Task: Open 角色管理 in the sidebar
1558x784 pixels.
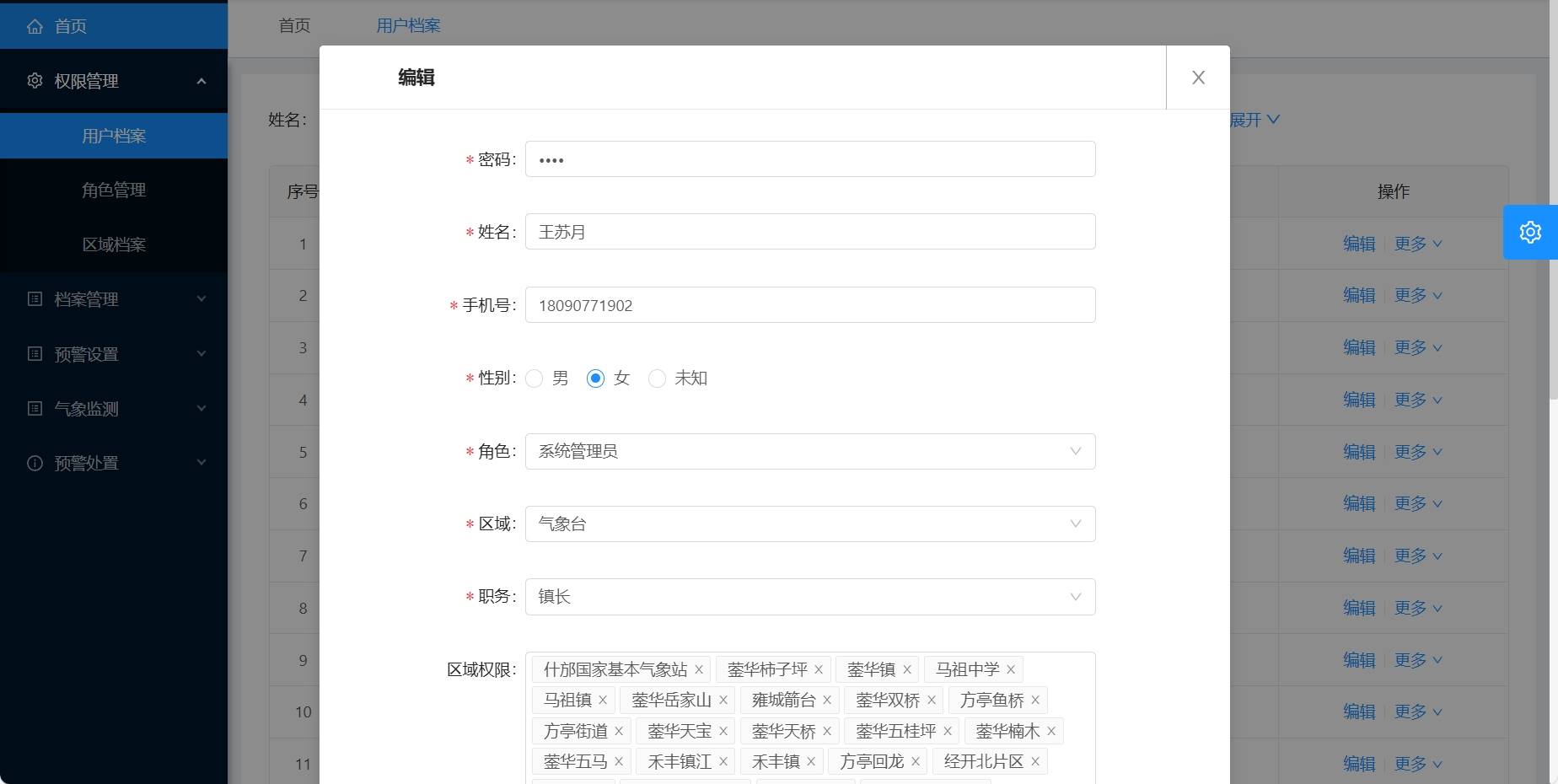Action: tap(114, 191)
